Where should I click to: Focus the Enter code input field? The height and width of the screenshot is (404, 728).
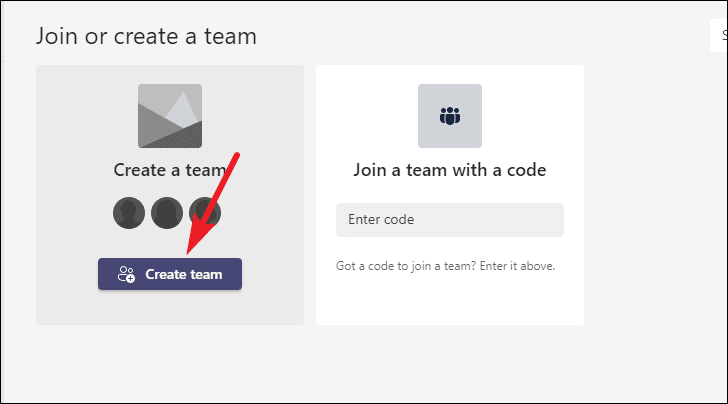tap(450, 220)
